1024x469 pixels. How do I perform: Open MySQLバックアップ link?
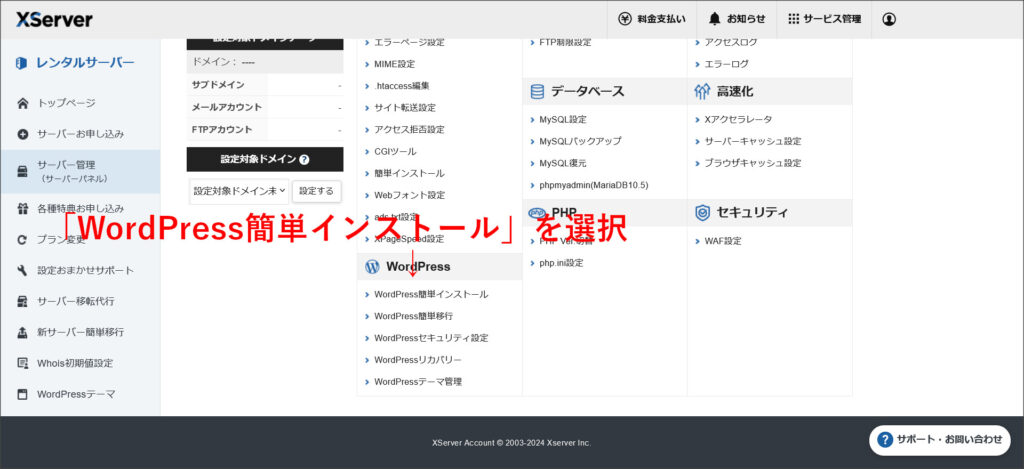tap(580, 141)
